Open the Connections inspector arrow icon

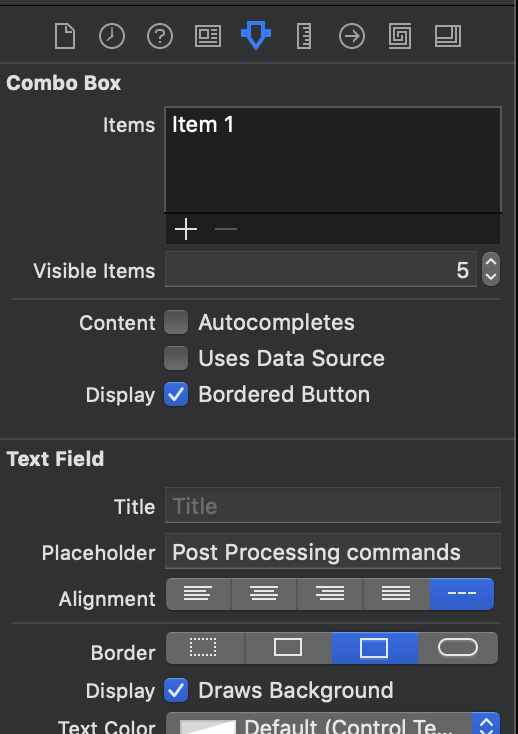coord(352,36)
